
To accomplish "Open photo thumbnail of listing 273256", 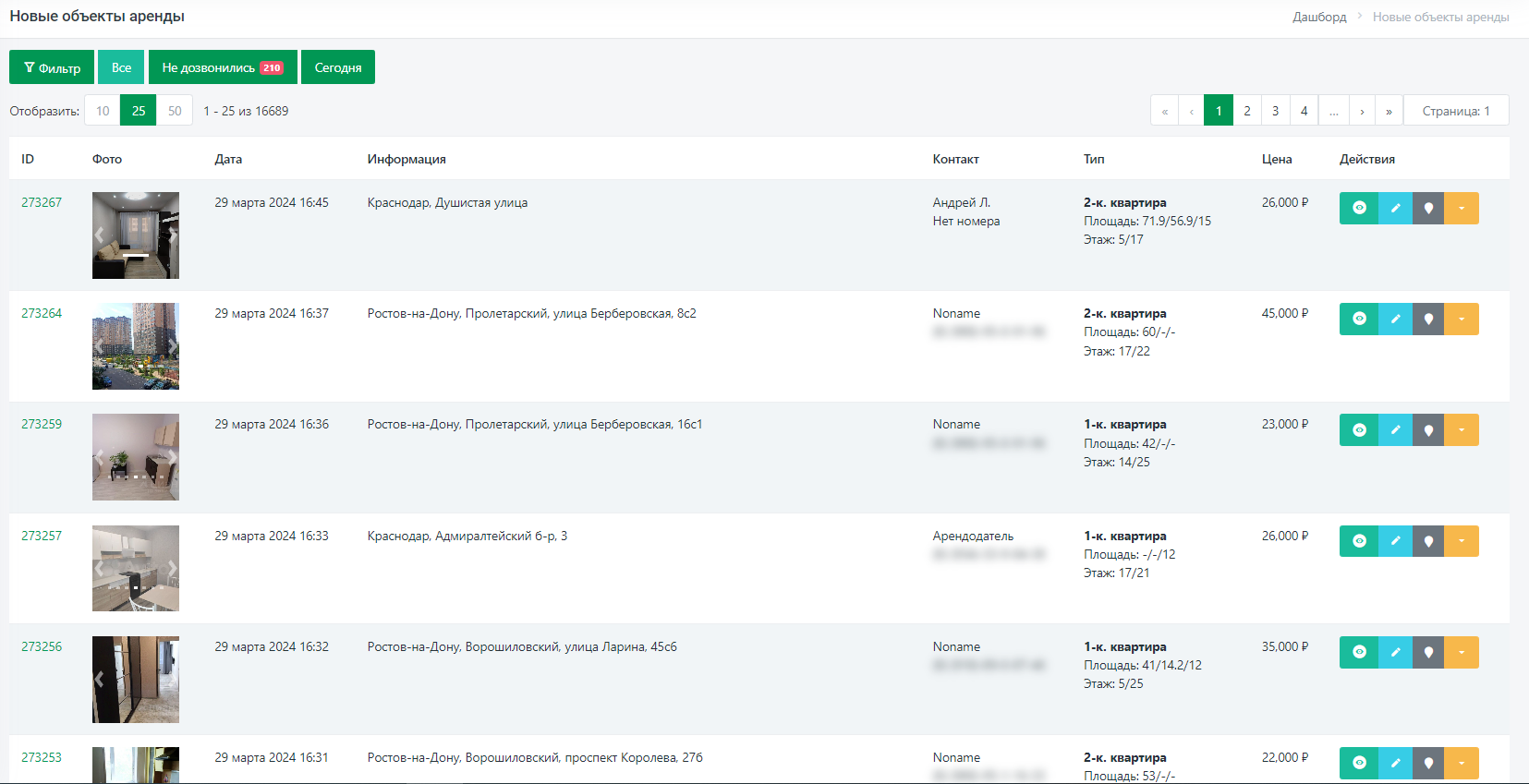I will click(x=136, y=680).
